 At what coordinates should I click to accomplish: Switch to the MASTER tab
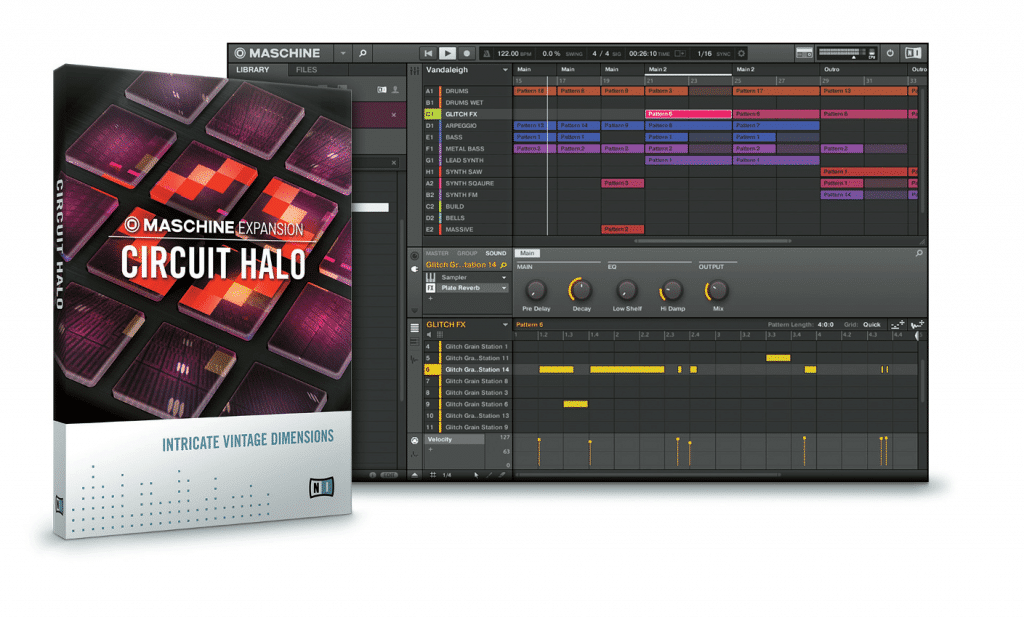tap(437, 253)
